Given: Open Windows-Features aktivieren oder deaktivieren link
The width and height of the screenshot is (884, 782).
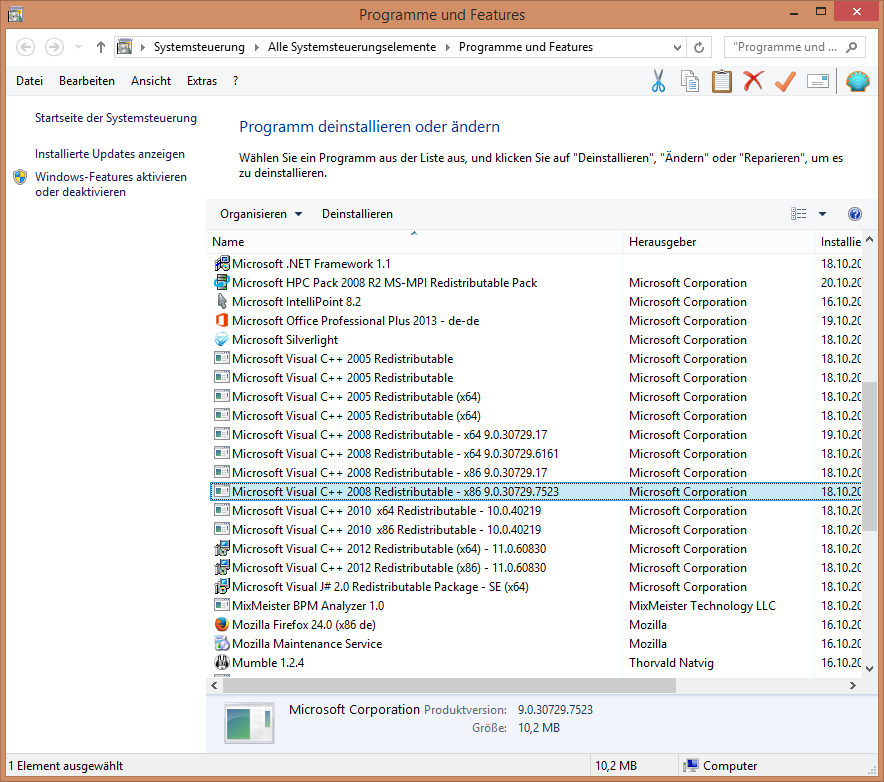Looking at the screenshot, I should pyautogui.click(x=110, y=184).
